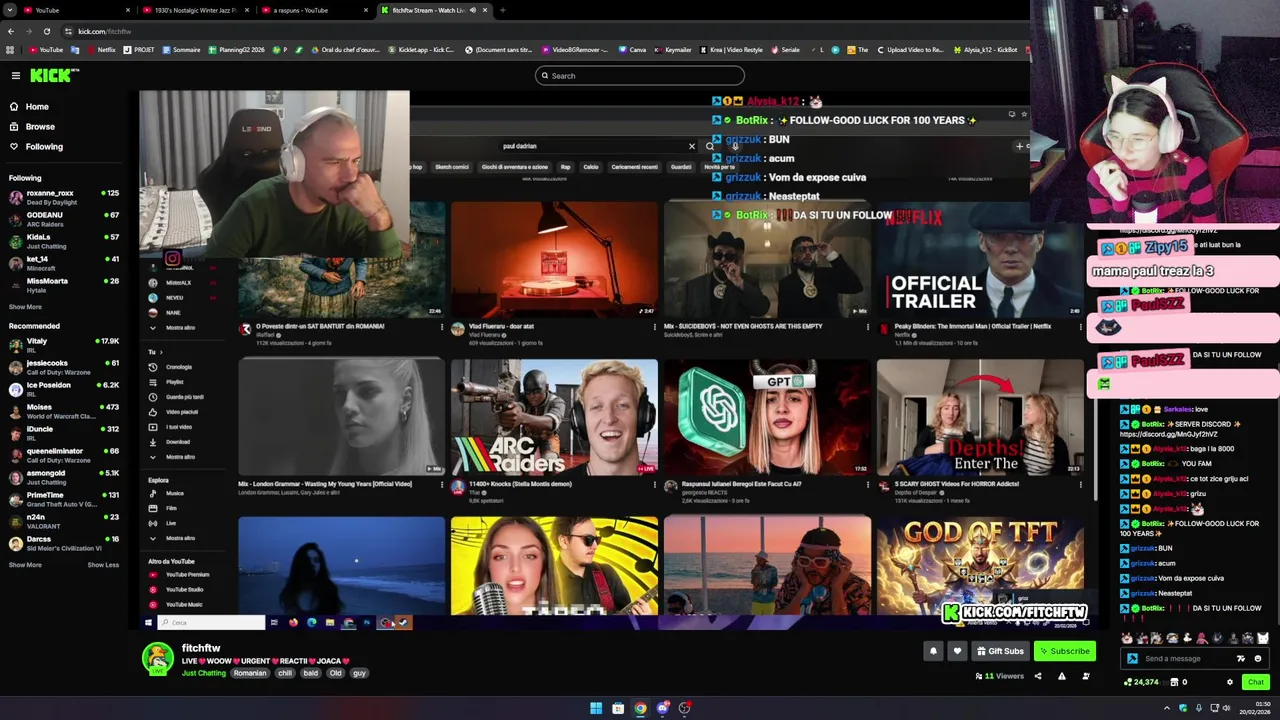Image resolution: width=1280 pixels, height=720 pixels.
Task: Share the stream via share icon
Action: 1037,676
